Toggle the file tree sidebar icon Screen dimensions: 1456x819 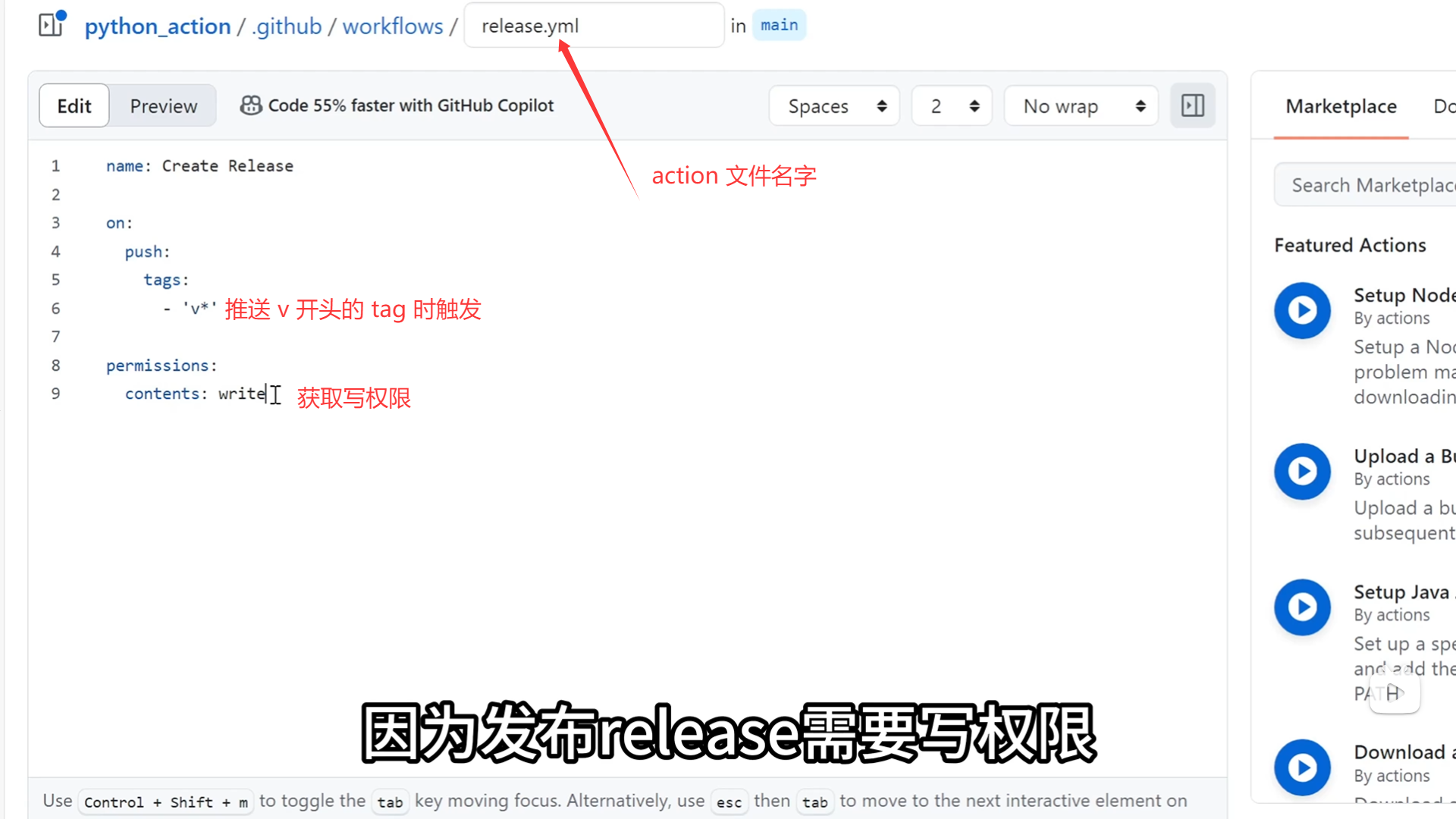(51, 25)
